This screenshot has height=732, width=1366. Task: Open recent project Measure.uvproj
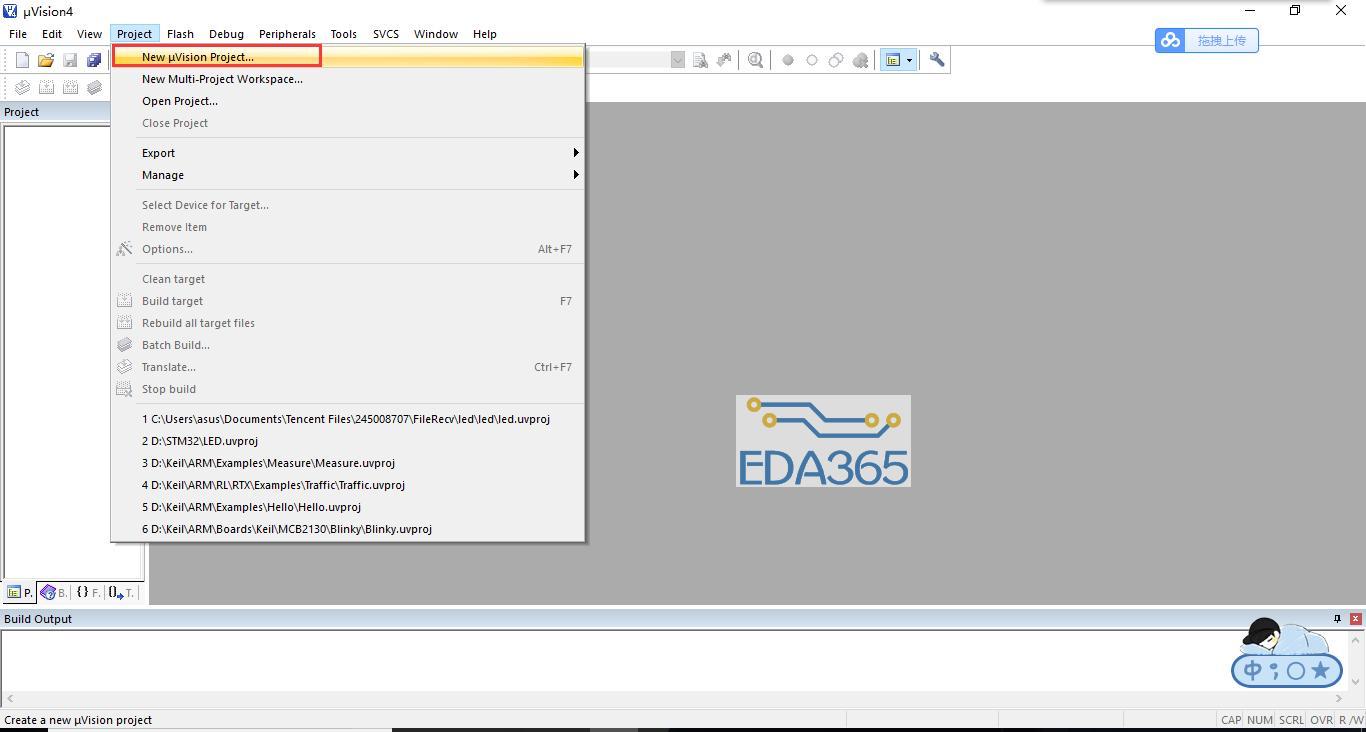pyautogui.click(x=348, y=463)
